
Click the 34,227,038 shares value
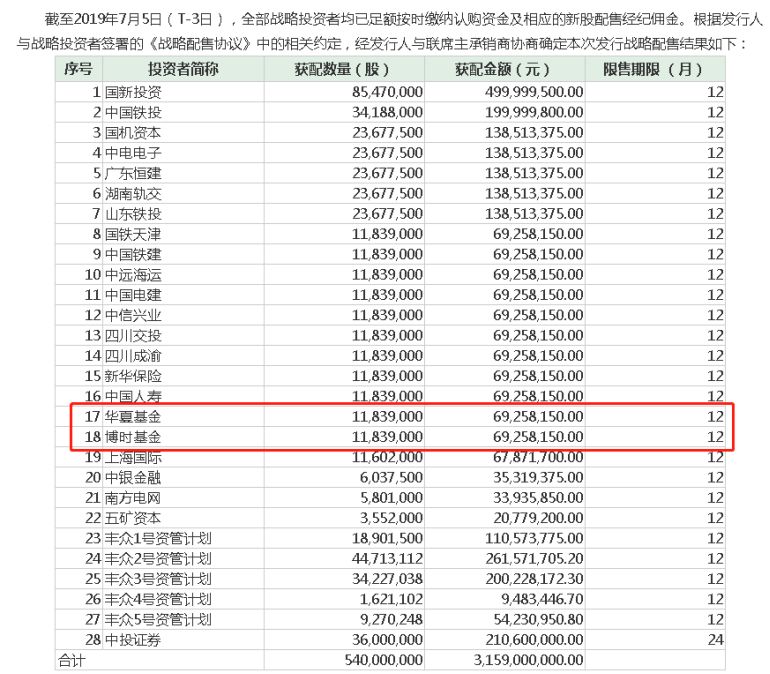coord(387,578)
